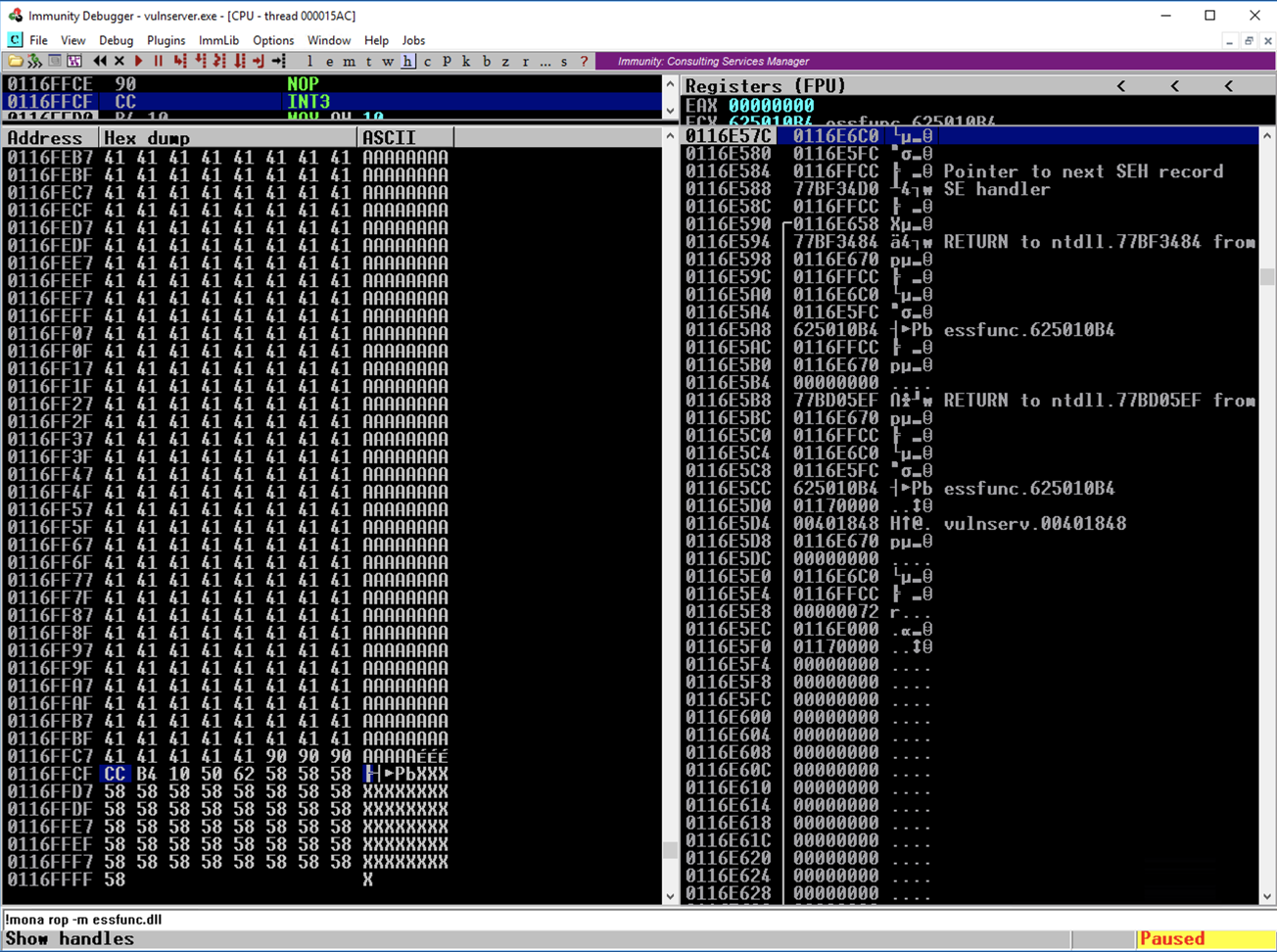Click the Address column header in dump
The height and width of the screenshot is (952, 1277).
(51, 138)
